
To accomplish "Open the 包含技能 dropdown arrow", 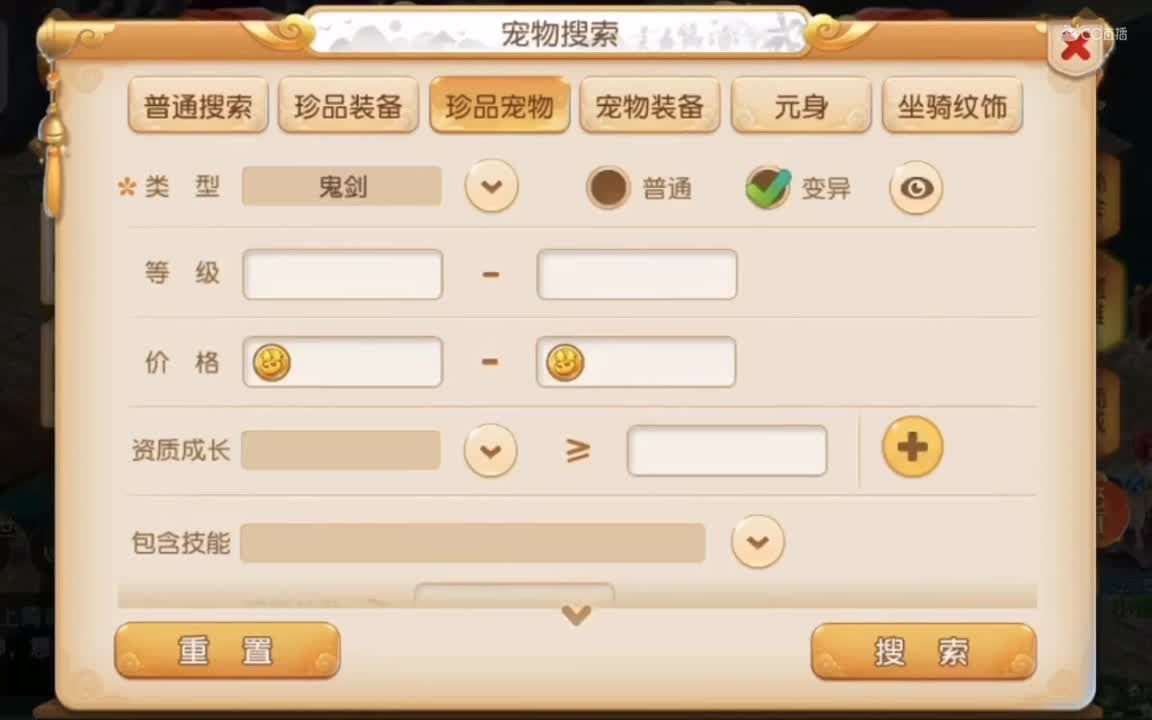I will (758, 542).
